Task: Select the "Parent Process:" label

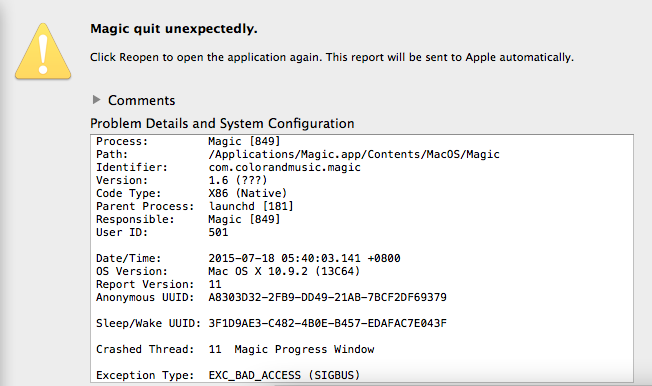Action: click(x=145, y=206)
